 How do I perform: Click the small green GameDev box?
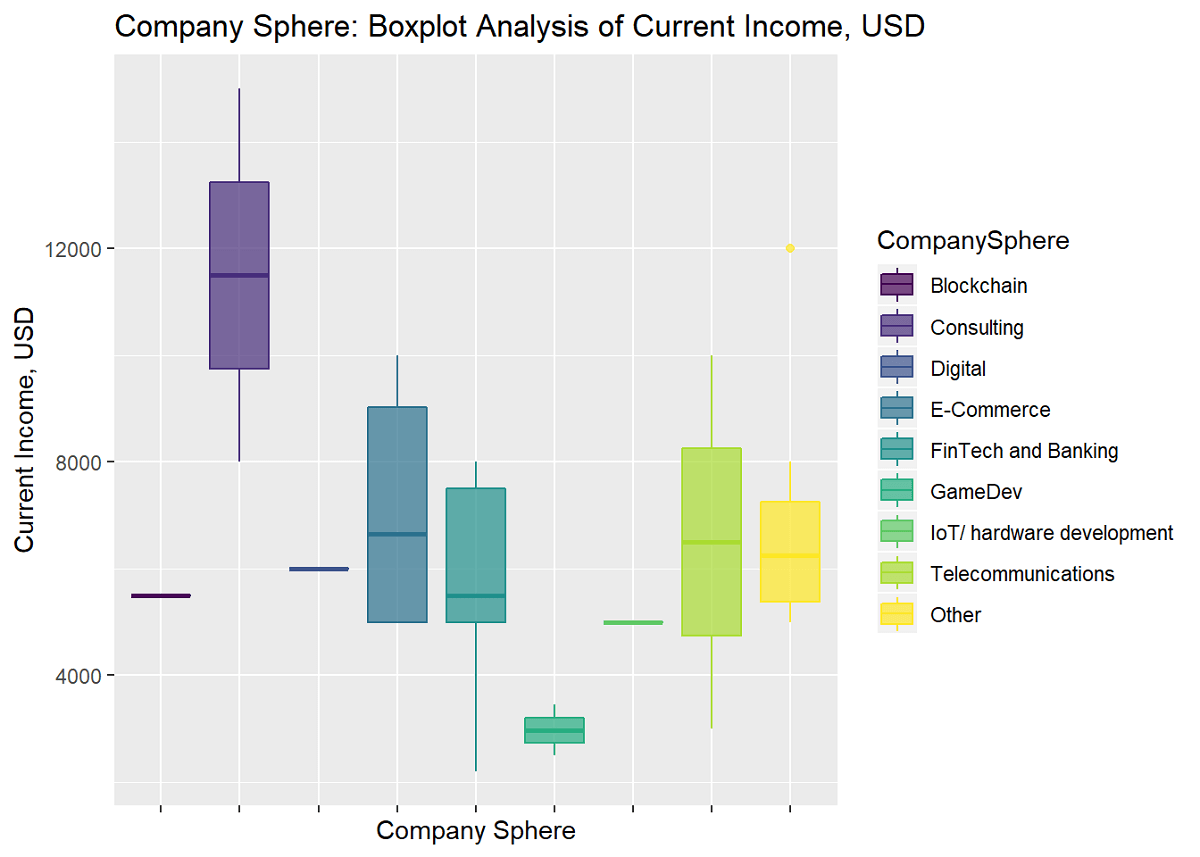[554, 730]
